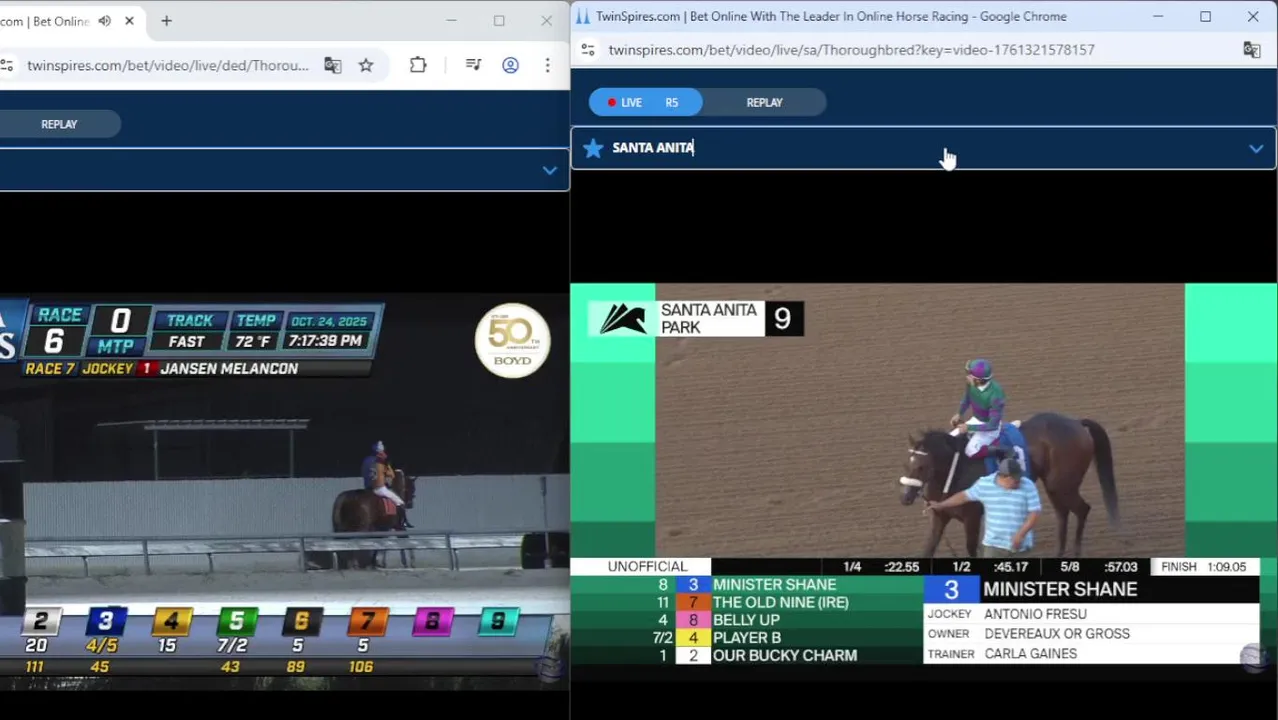Click the Boyd 50th anniversary logo
The width and height of the screenshot is (1278, 720).
click(x=513, y=340)
